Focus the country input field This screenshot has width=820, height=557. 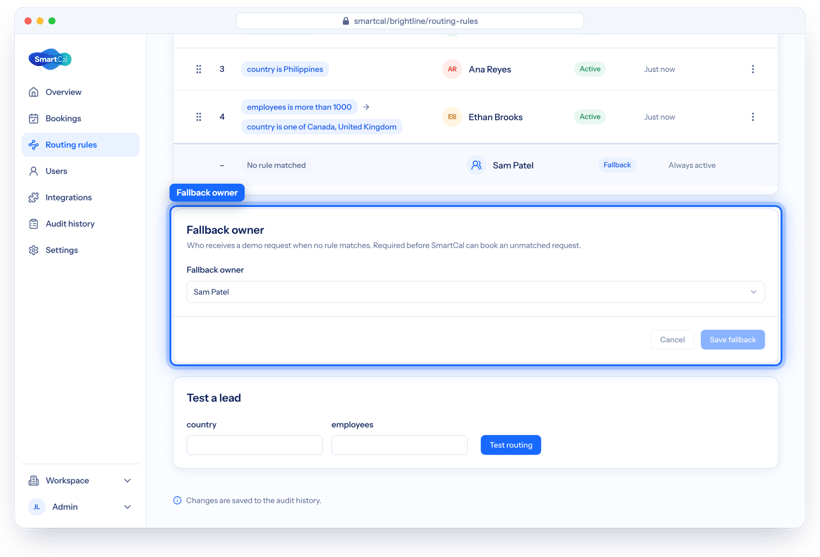[255, 445]
